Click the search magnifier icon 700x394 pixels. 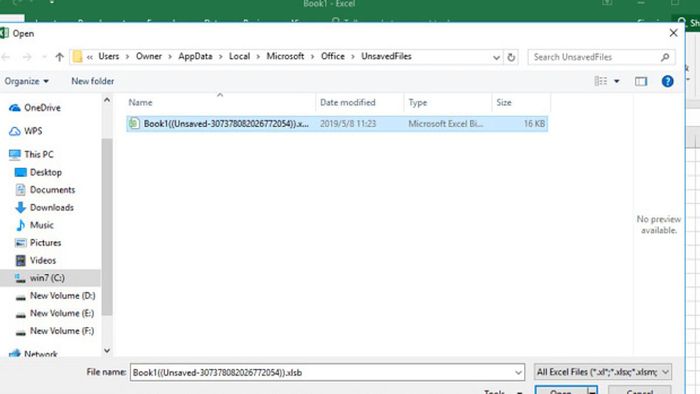[x=665, y=57]
